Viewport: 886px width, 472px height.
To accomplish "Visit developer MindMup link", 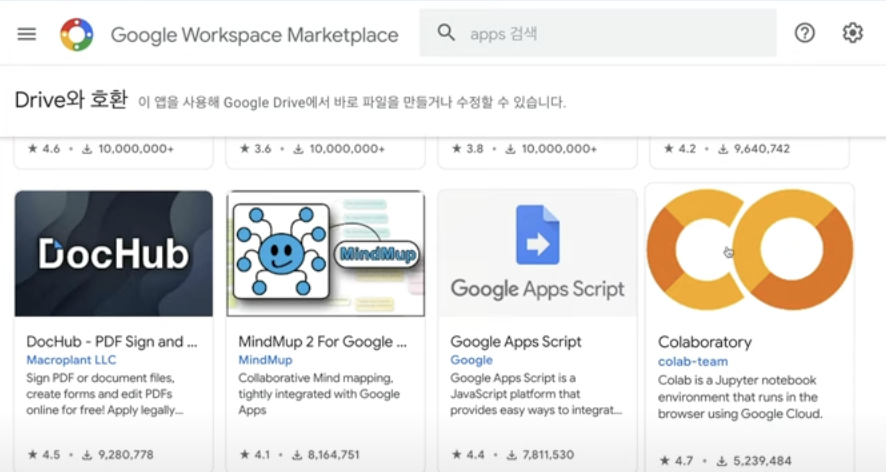I will click(x=265, y=360).
